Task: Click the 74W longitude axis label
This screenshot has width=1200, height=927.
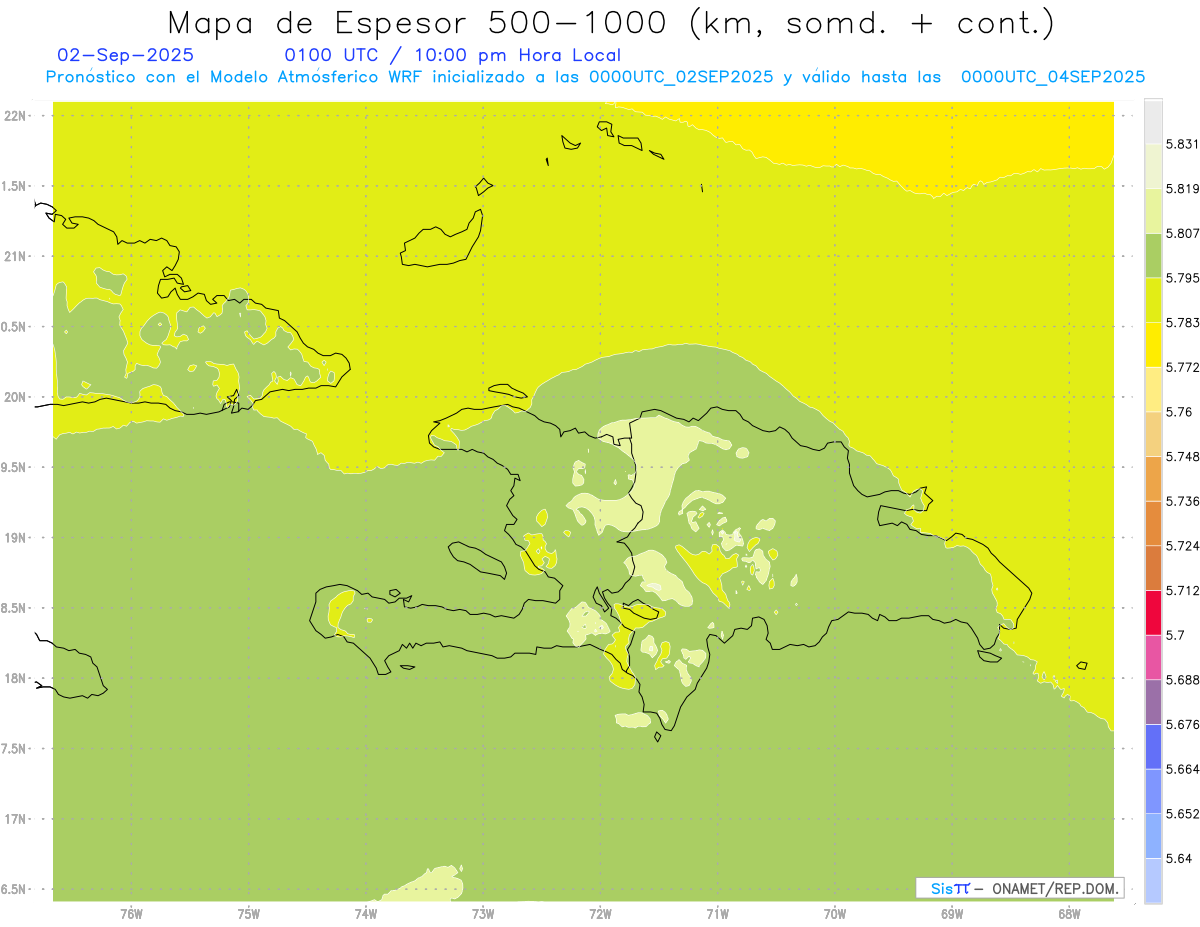Action: (x=366, y=914)
